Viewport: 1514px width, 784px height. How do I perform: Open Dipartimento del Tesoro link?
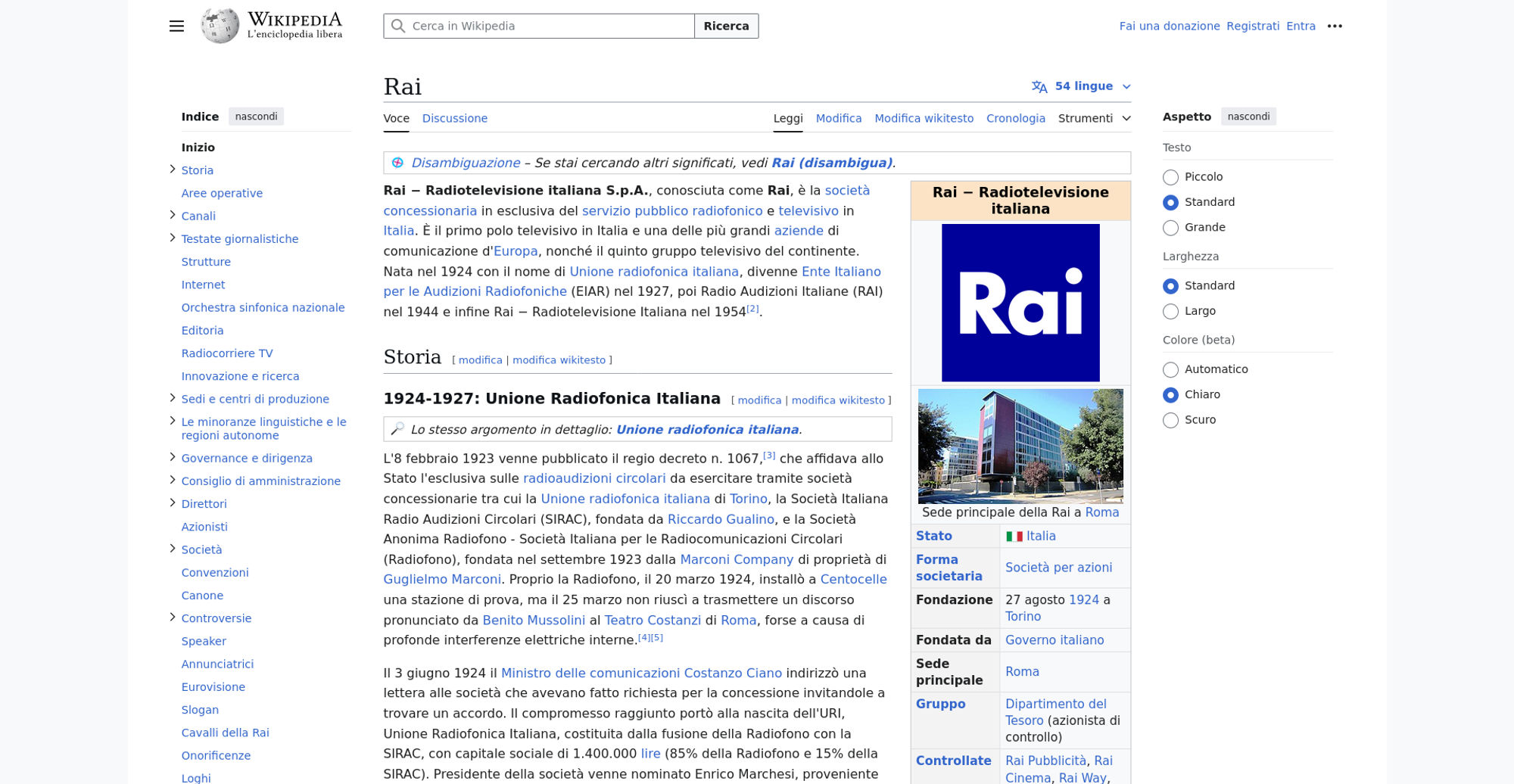pos(1055,712)
